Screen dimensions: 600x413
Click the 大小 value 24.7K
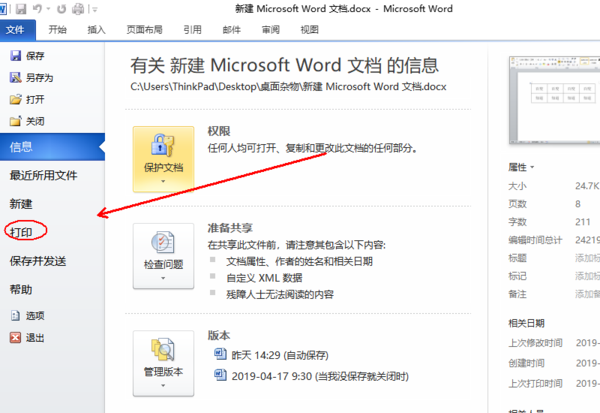point(587,186)
